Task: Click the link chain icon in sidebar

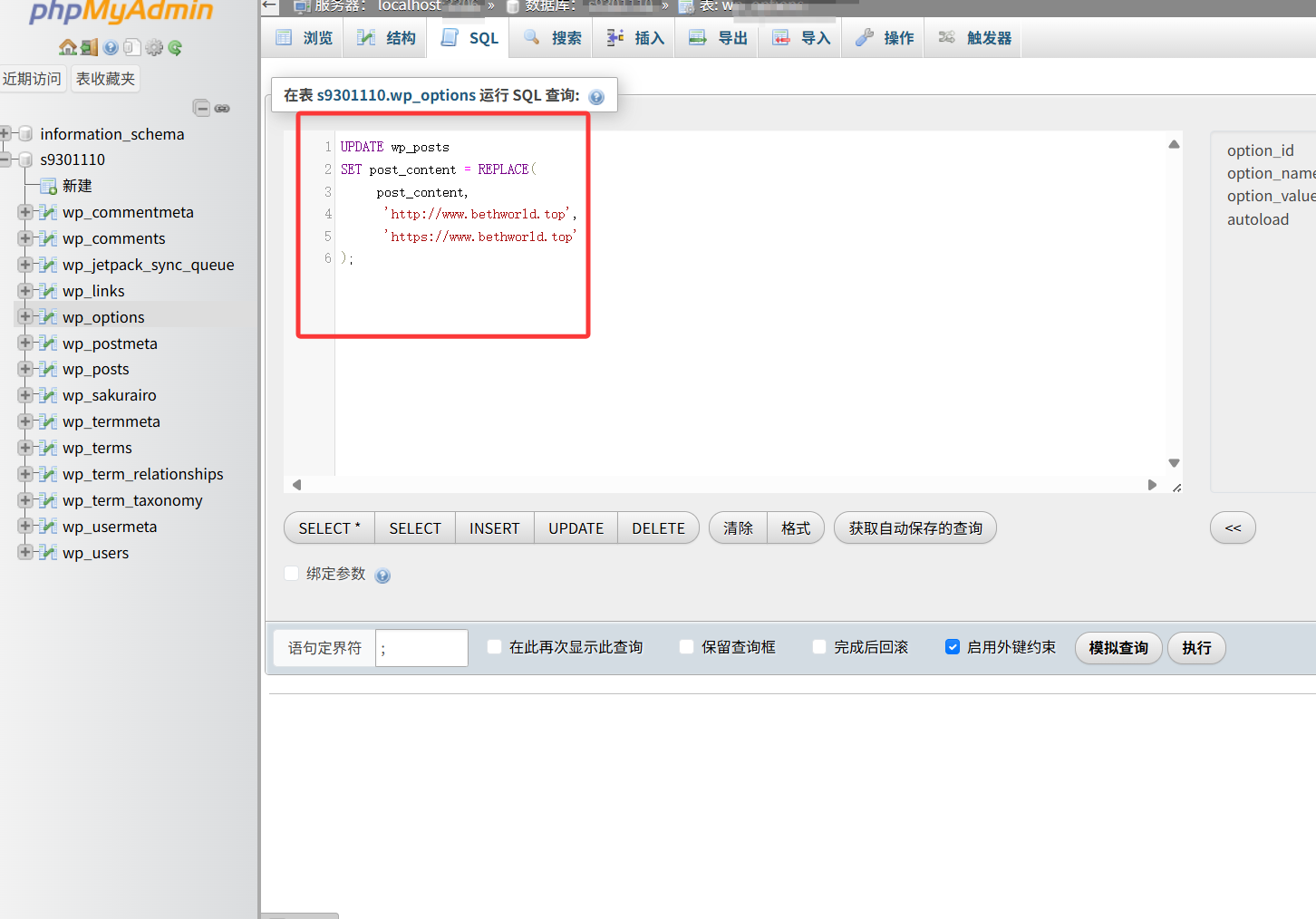Action: coord(222,109)
